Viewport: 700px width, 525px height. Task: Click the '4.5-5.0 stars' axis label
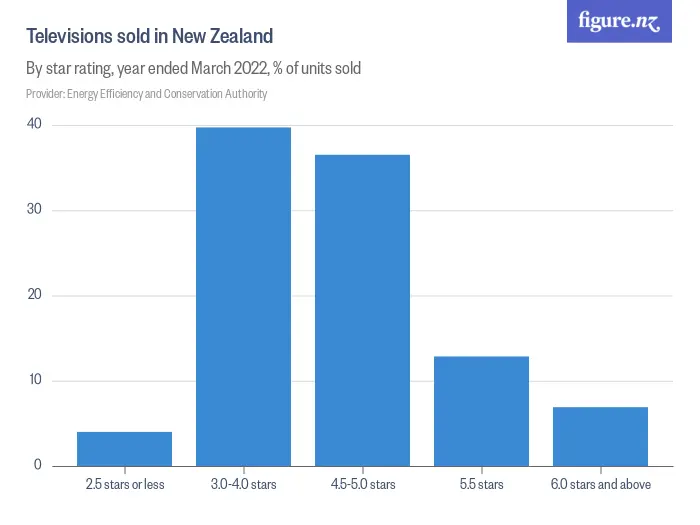tap(362, 485)
